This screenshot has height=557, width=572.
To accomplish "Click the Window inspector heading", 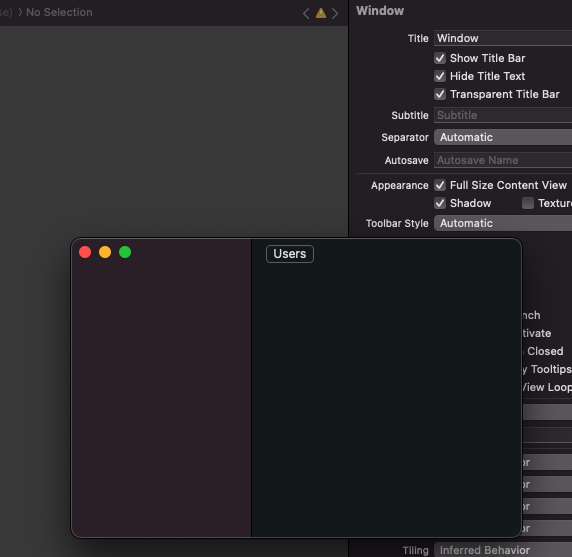I will click(x=380, y=11).
